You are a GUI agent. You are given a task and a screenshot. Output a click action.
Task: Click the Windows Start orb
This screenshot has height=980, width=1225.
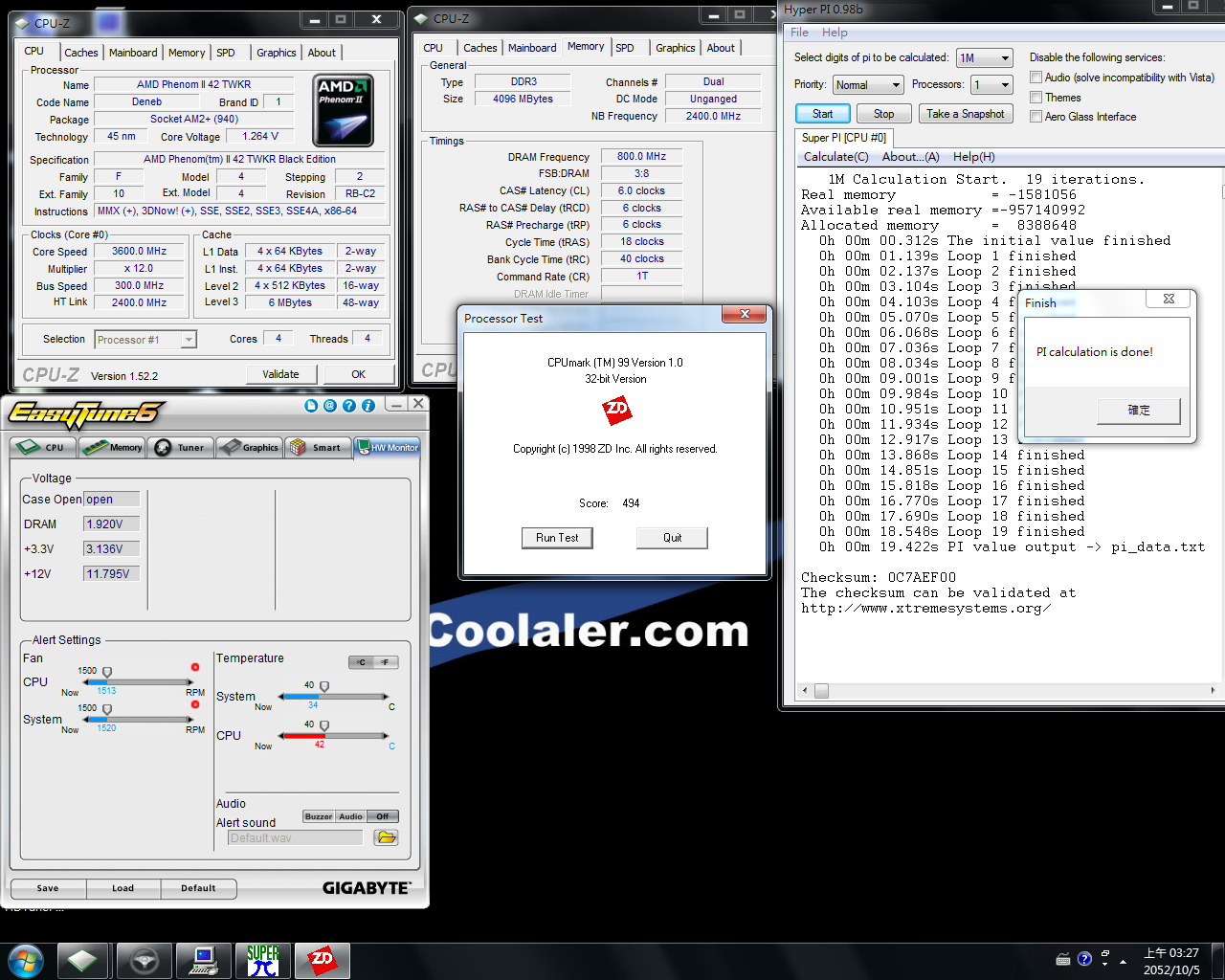tap(26, 960)
